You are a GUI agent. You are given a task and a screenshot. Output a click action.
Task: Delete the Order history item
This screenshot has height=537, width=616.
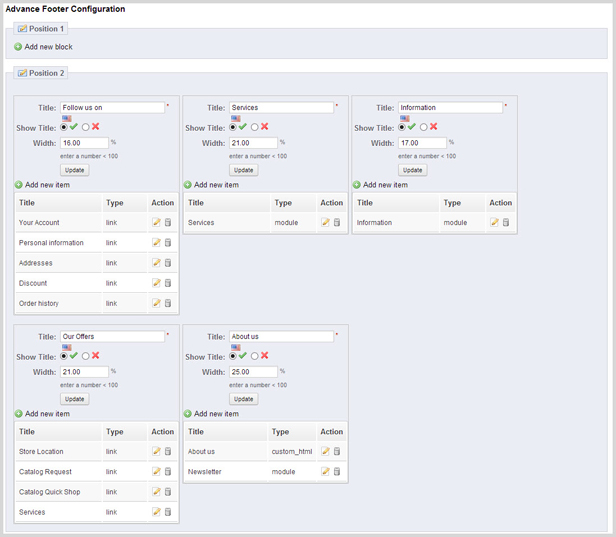[168, 303]
